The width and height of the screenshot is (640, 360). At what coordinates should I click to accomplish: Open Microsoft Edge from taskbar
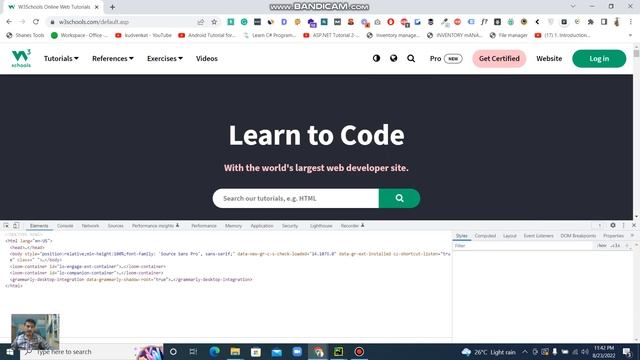point(214,352)
